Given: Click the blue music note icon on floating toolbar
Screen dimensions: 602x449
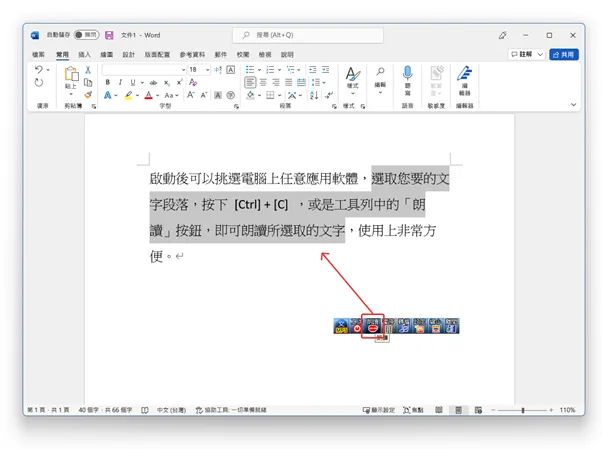Looking at the screenshot, I should pos(403,326).
